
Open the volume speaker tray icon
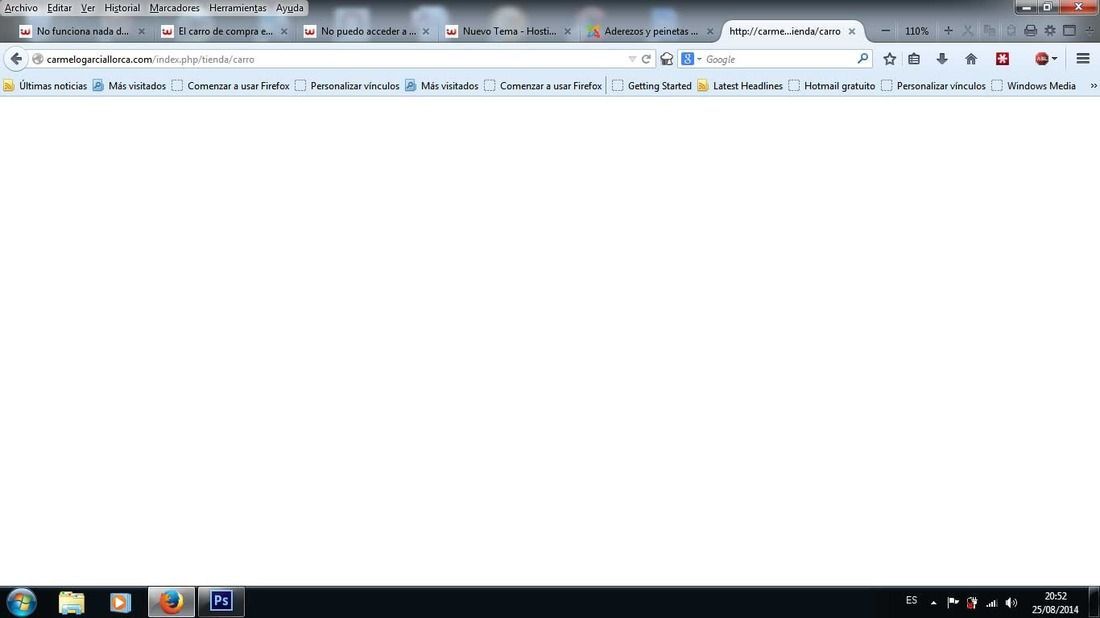click(x=1011, y=603)
